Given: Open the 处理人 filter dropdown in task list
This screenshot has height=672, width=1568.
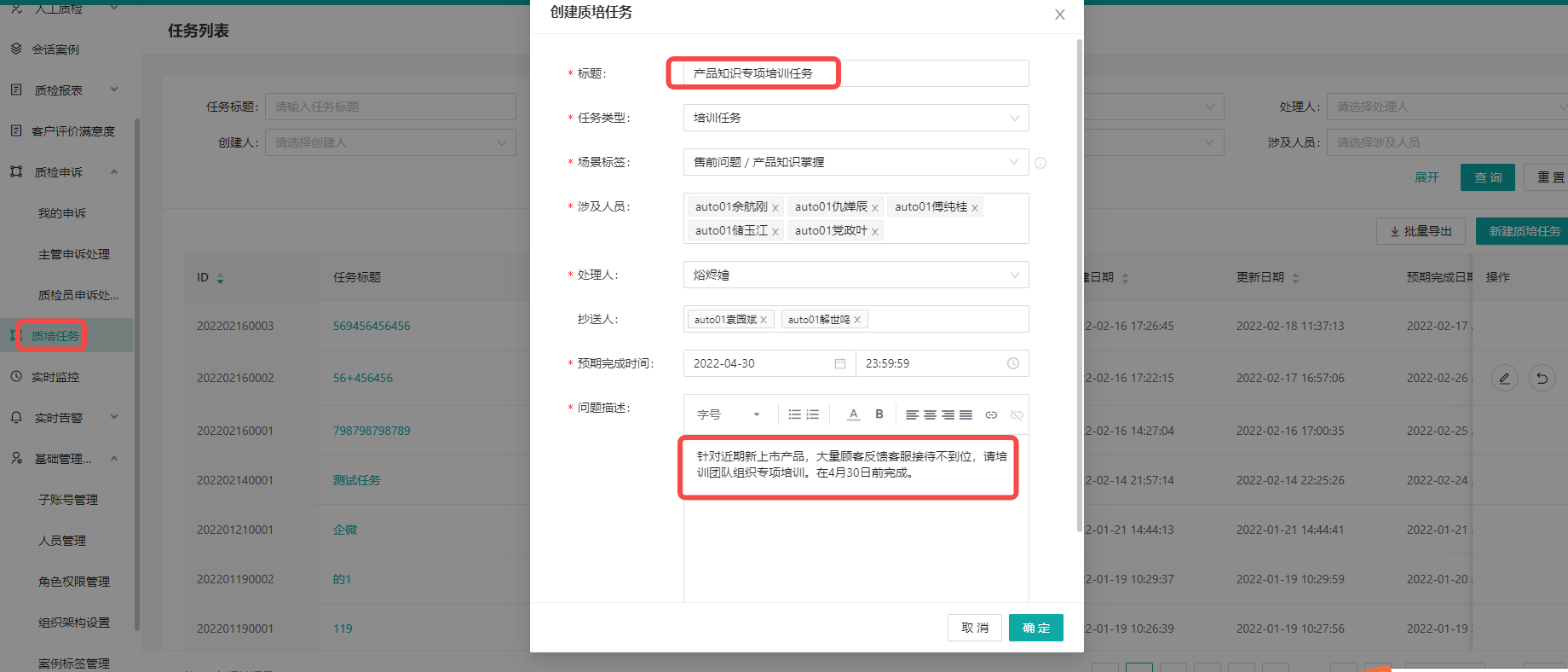Looking at the screenshot, I should coord(1447,107).
